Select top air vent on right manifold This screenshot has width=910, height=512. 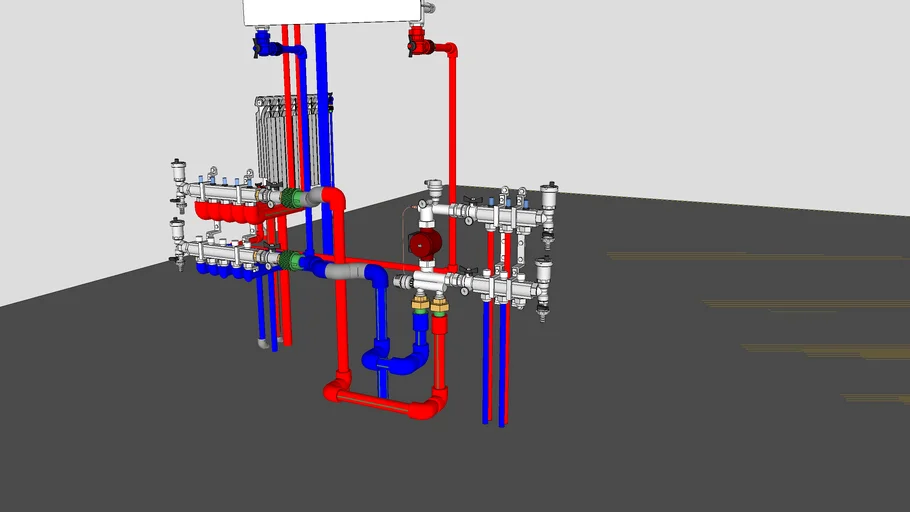[550, 197]
